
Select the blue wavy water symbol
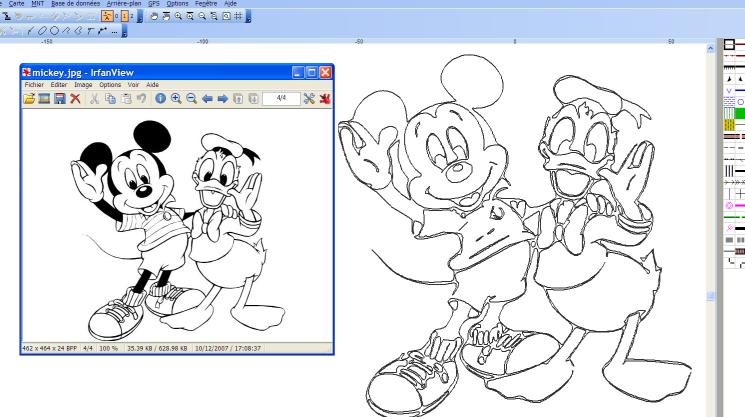[x=729, y=102]
